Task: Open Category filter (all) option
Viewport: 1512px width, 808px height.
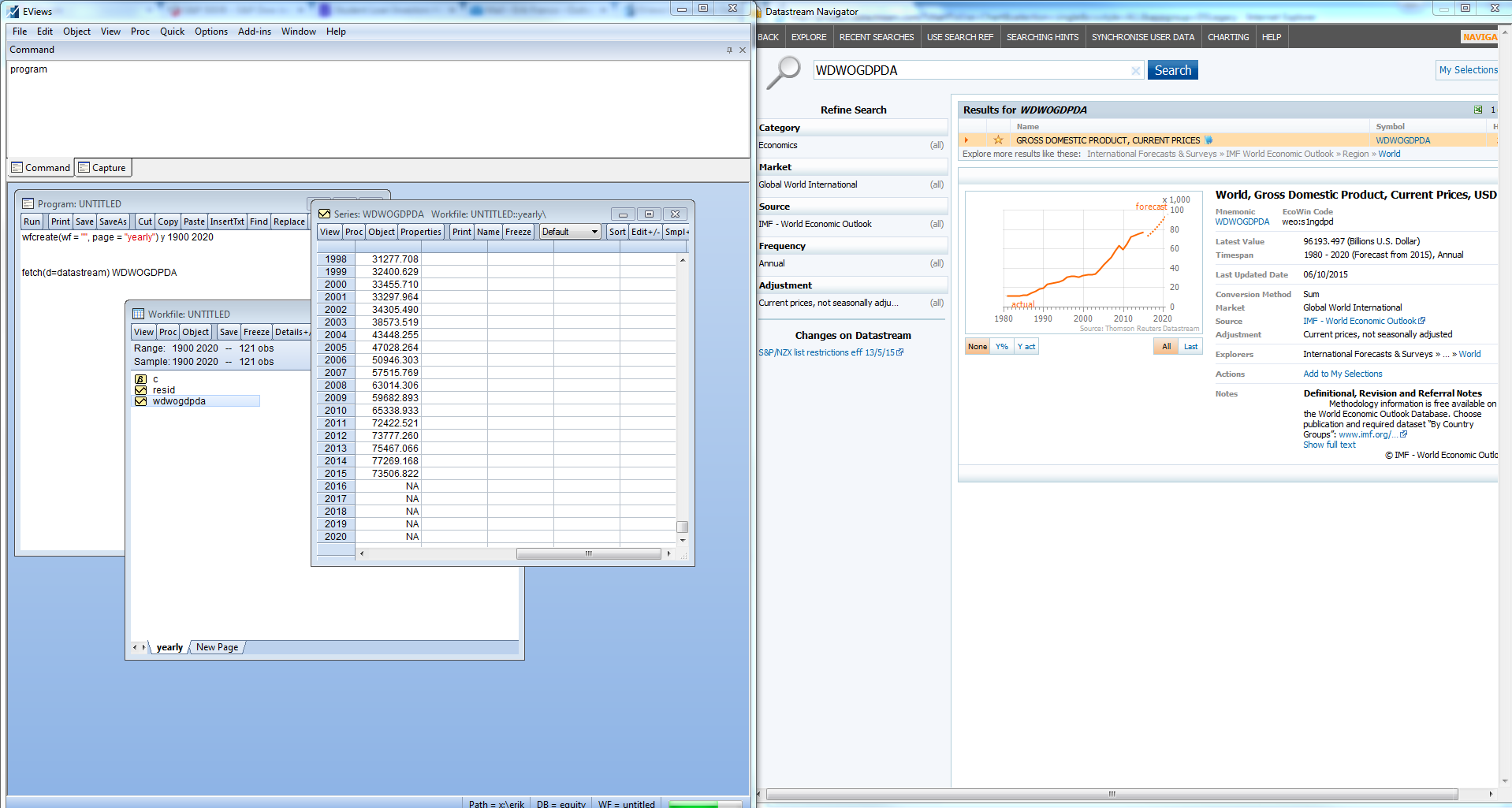Action: (x=937, y=145)
